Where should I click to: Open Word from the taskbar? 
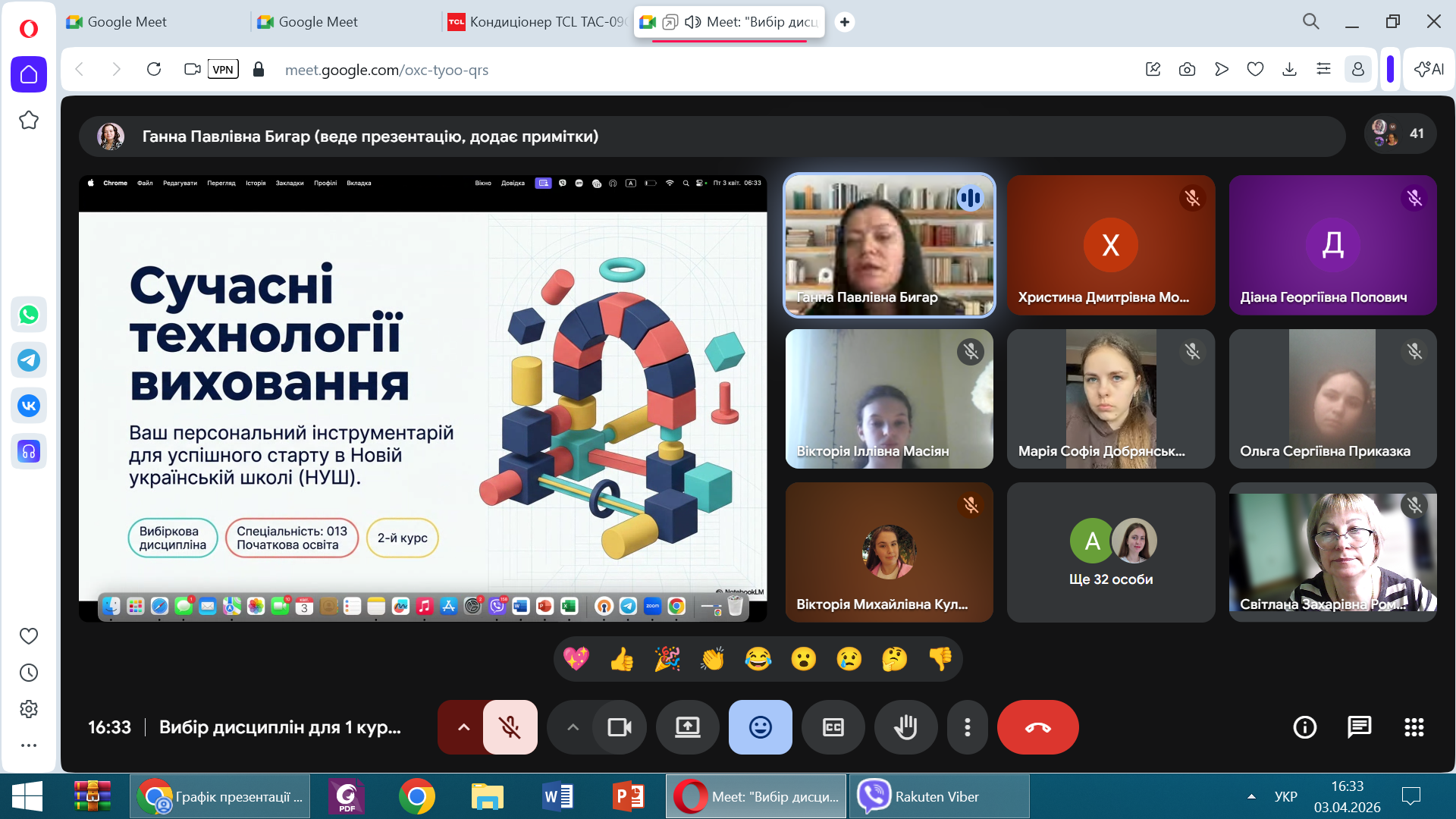(558, 796)
